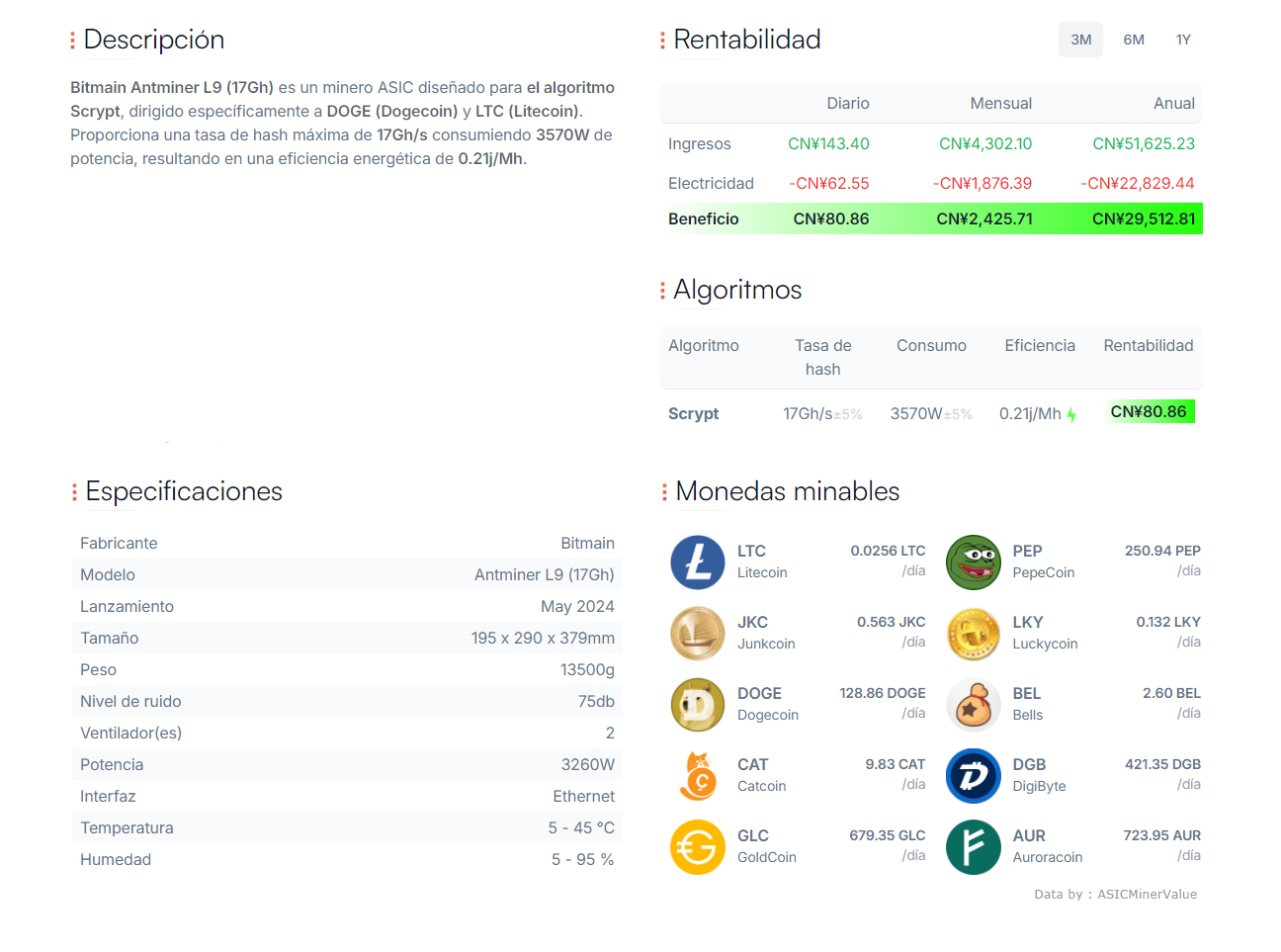Click the Data by ASICMinerValue credit
This screenshot has height=952, width=1281.
click(1115, 894)
